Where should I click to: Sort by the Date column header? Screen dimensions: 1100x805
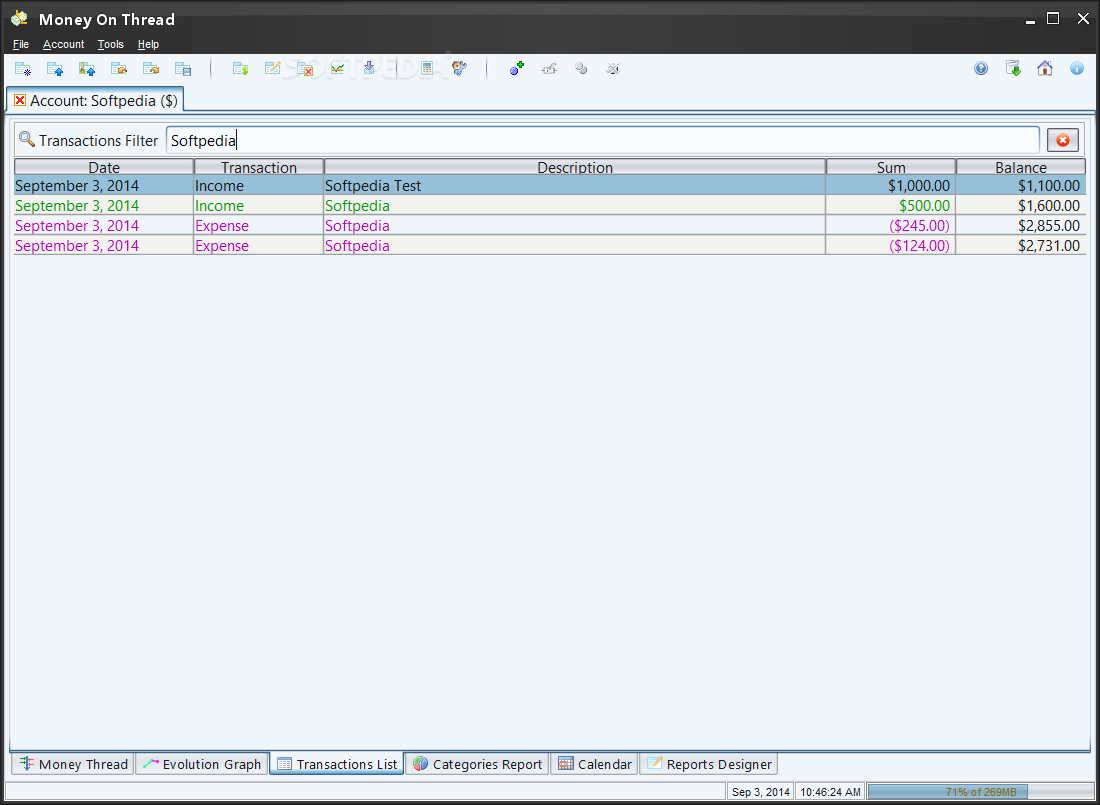pos(104,167)
